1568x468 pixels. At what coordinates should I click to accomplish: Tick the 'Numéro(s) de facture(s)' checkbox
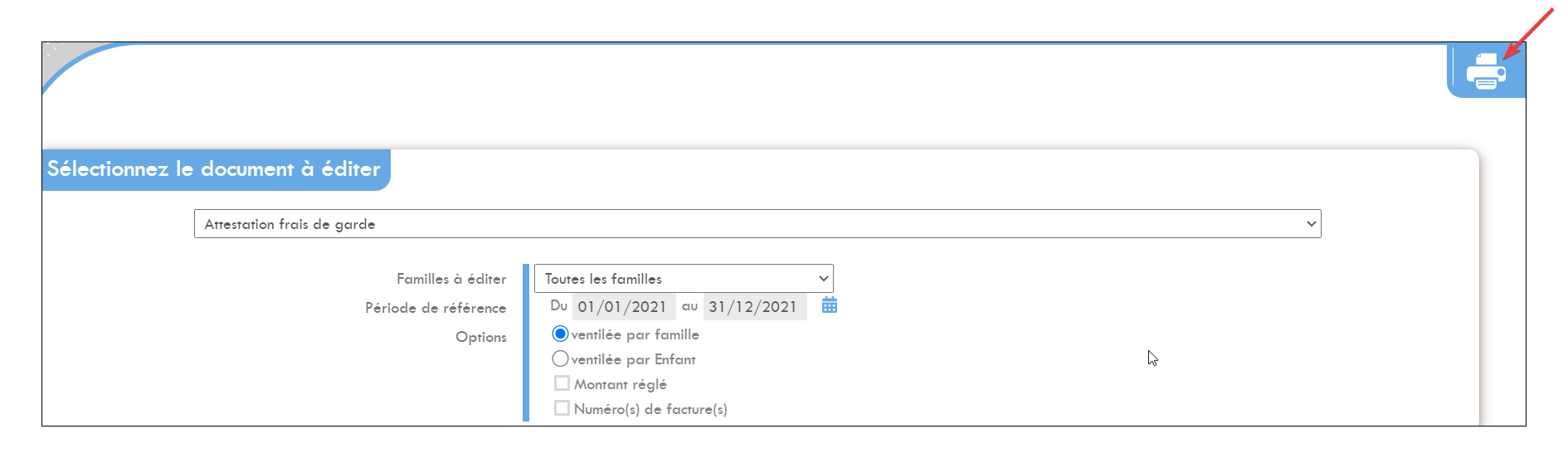click(x=562, y=408)
